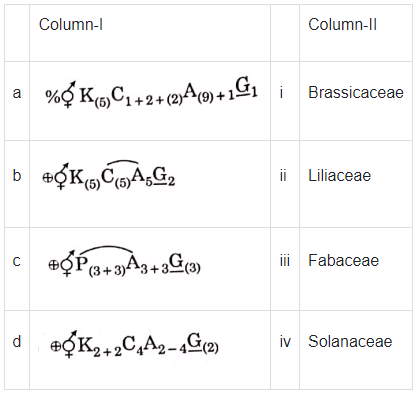
Task: Click the Fabaceae family name
Action: 343,260
